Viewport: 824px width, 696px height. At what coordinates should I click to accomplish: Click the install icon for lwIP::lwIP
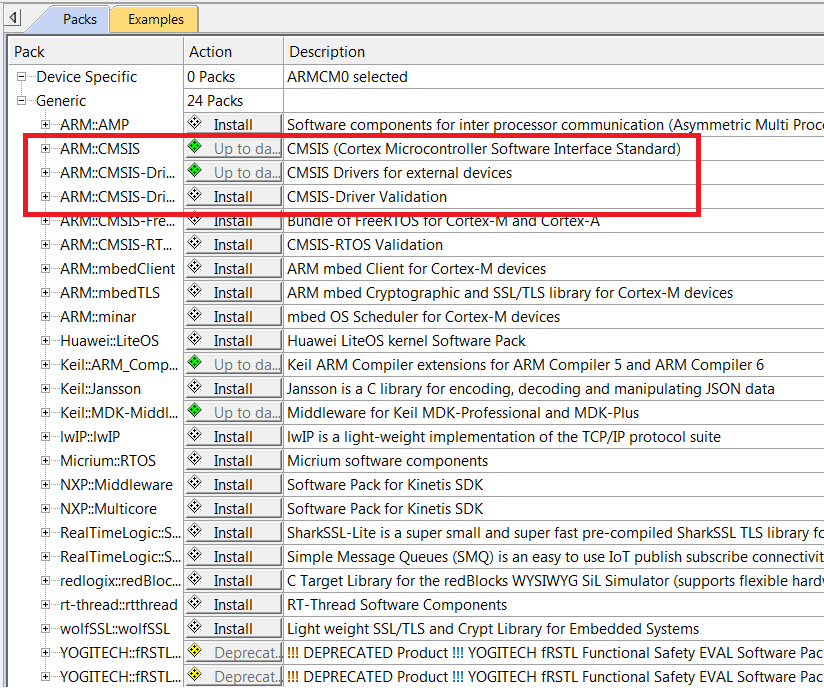tap(196, 436)
